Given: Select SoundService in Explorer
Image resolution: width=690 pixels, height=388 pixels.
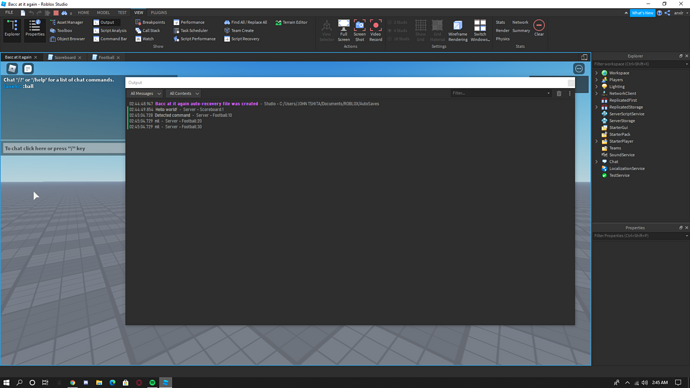Looking at the screenshot, I should (621, 155).
